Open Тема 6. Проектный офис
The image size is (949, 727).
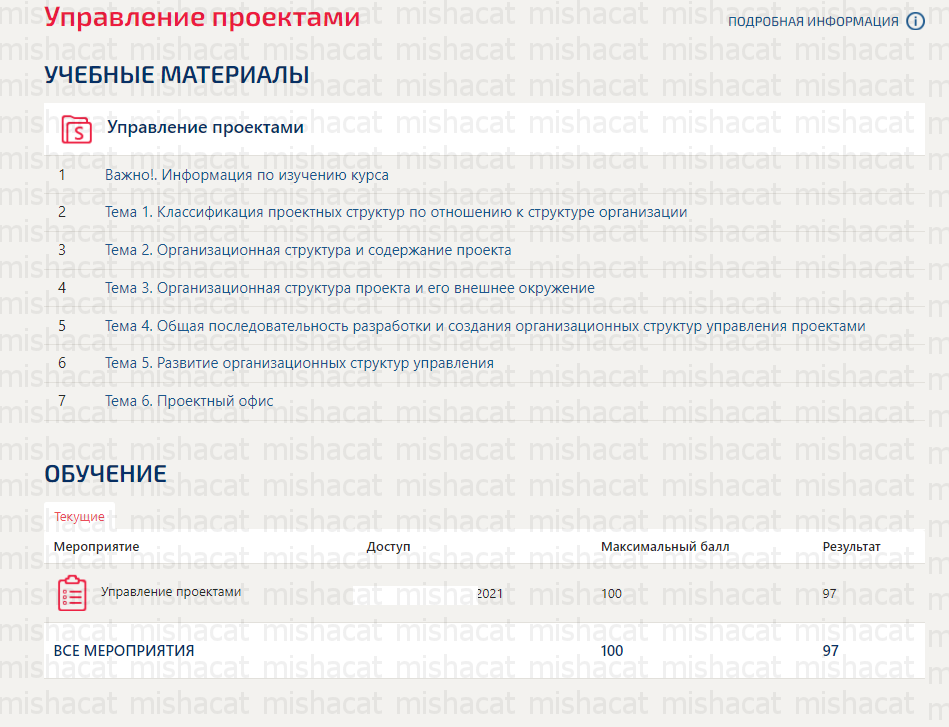[189, 401]
